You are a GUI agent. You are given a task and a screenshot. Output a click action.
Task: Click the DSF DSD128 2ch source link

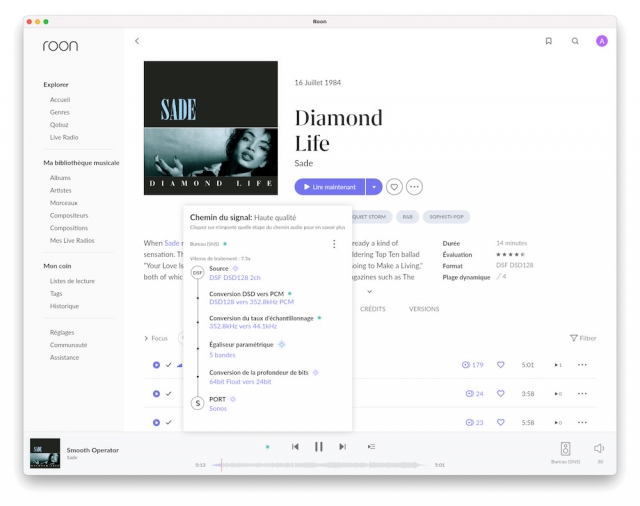tap(235, 277)
